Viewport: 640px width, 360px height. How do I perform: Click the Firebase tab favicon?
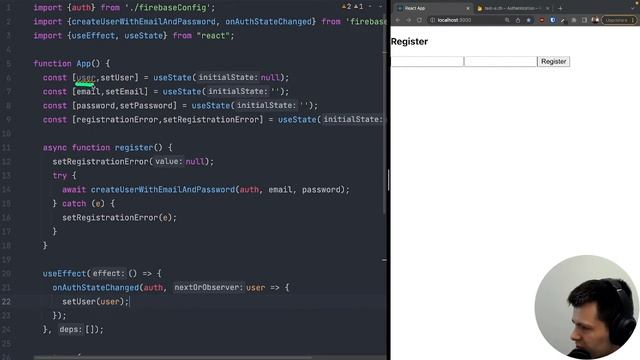tap(480, 8)
